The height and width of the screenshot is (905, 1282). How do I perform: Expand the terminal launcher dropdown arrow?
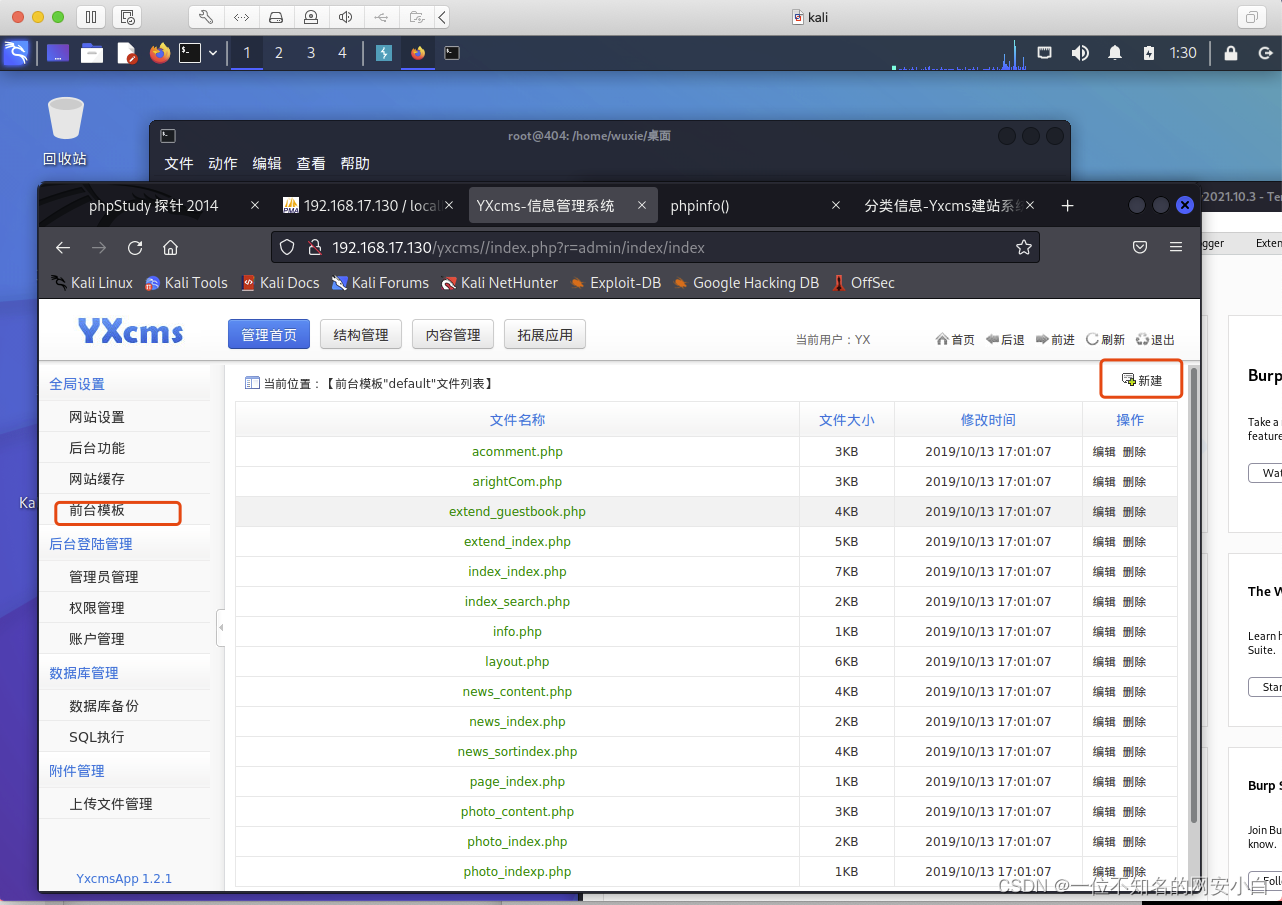[213, 53]
